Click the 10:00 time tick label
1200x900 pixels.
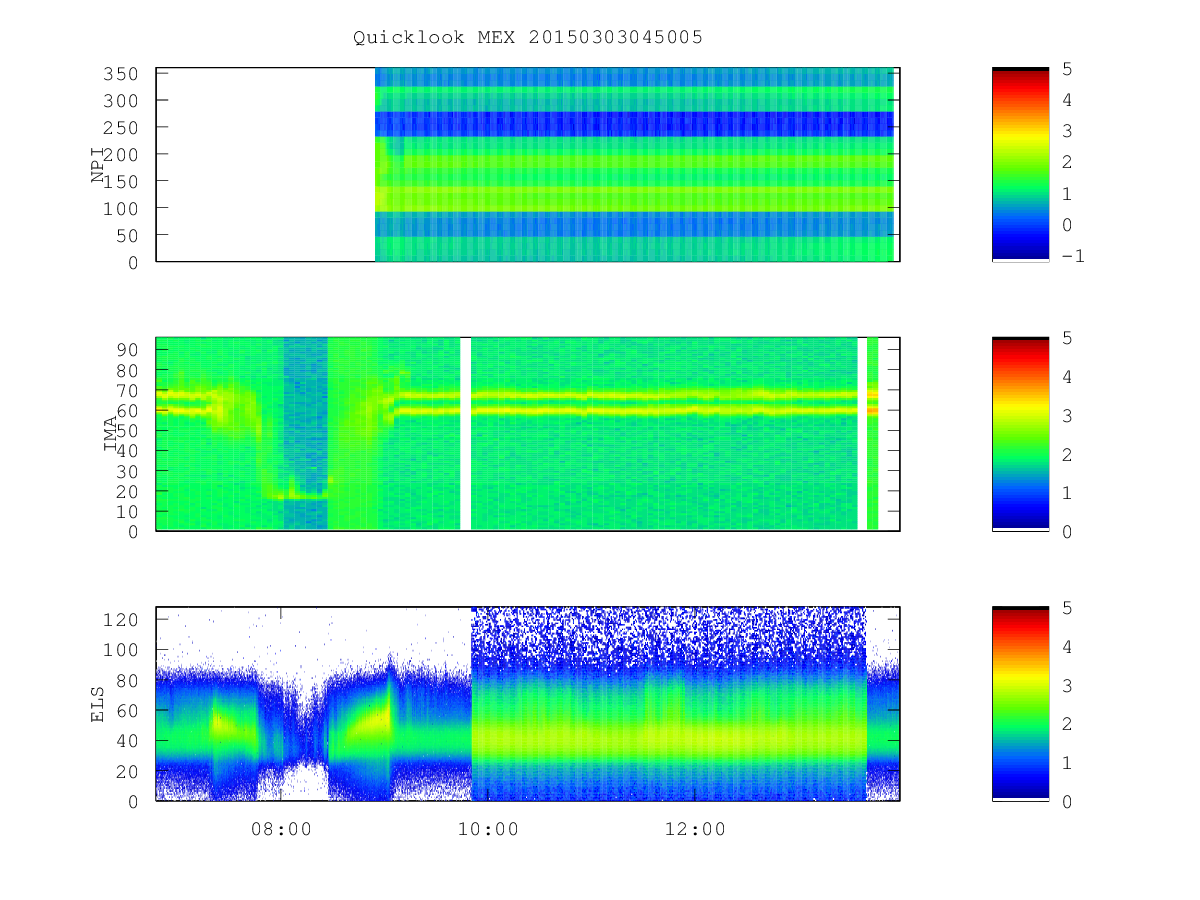[488, 829]
